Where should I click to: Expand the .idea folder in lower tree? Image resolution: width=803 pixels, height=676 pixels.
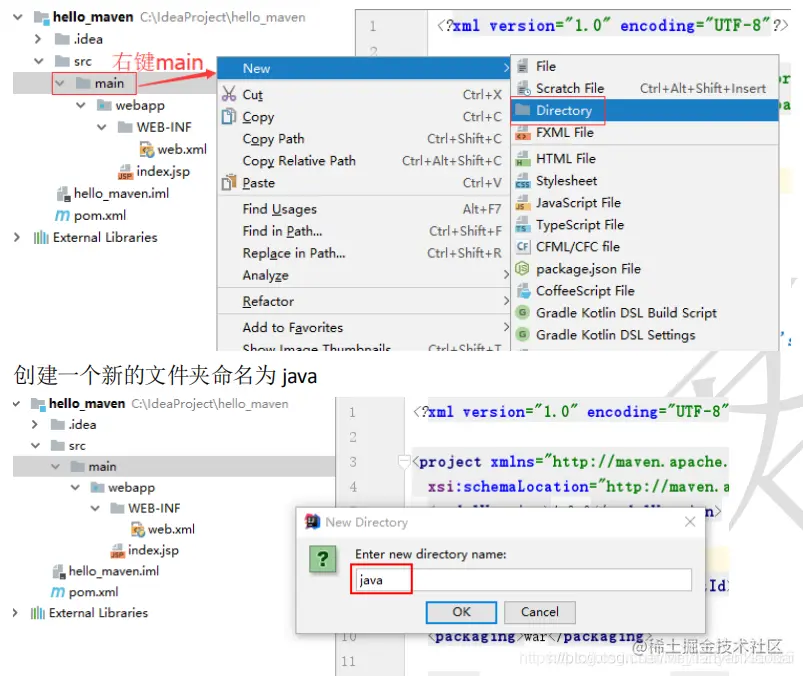point(34,425)
